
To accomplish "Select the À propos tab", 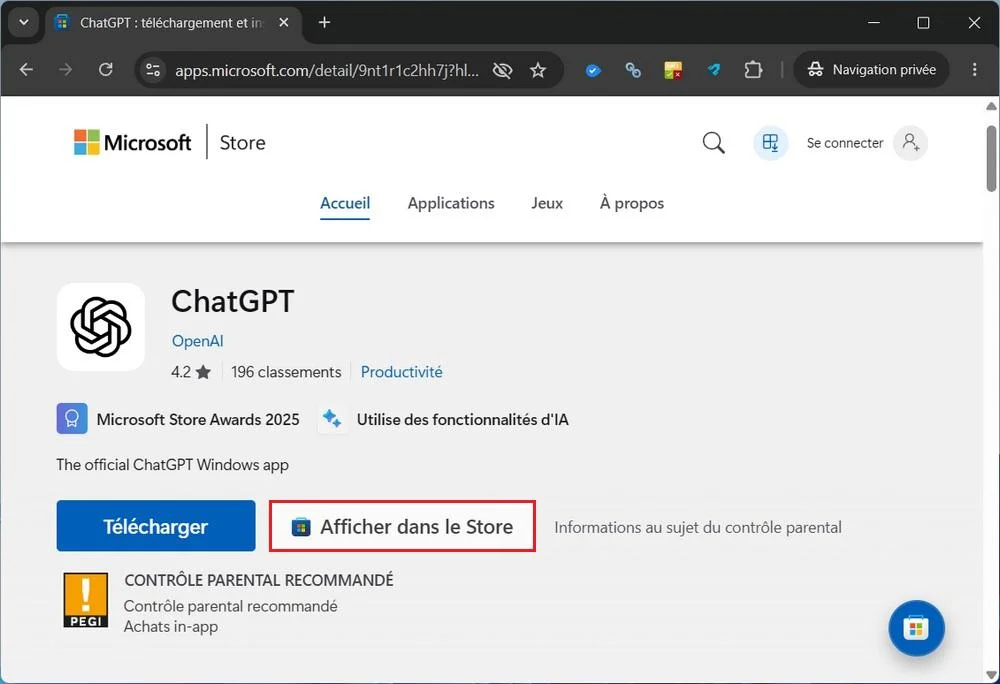I will 631,203.
